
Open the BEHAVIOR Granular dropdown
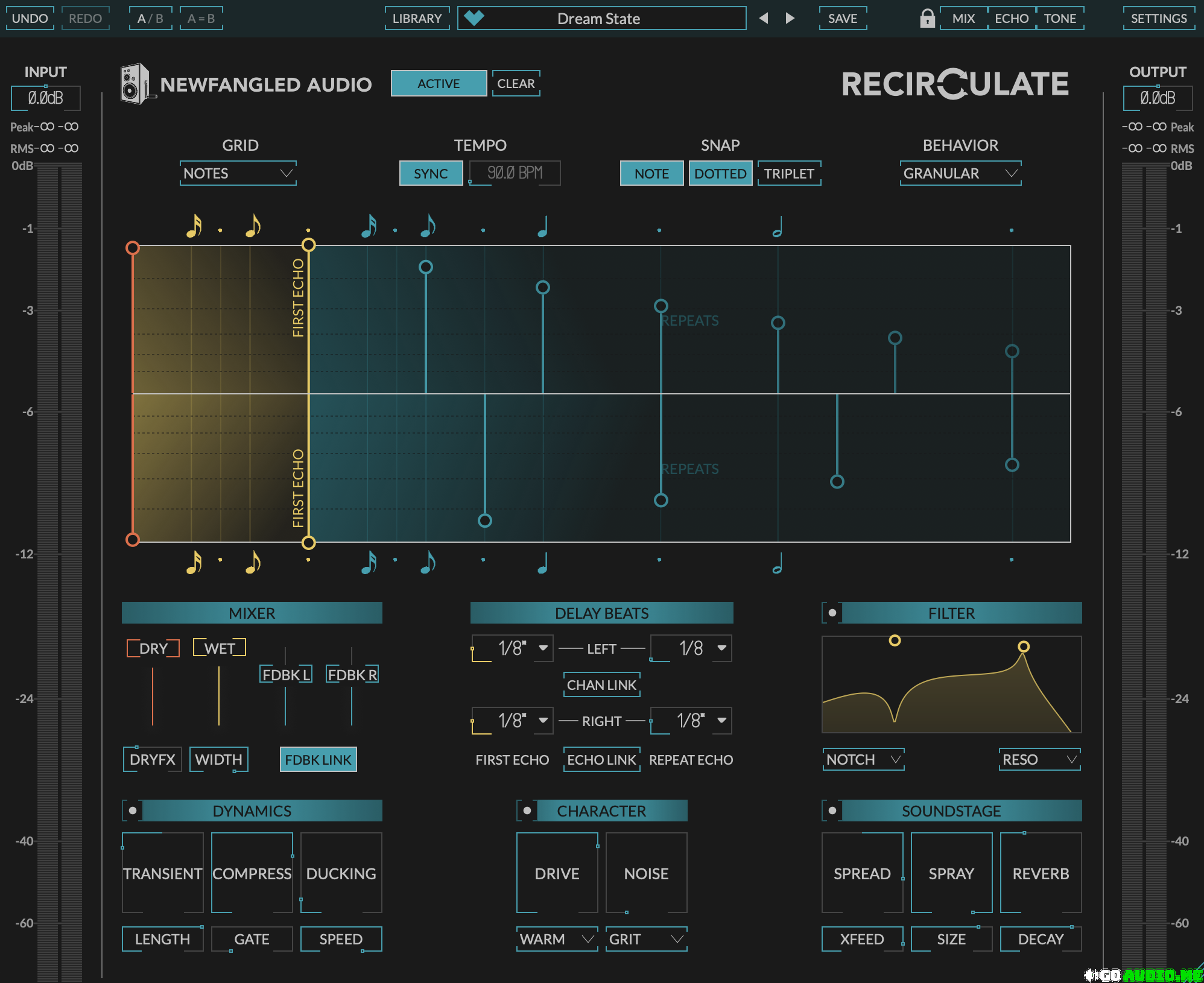click(x=960, y=173)
